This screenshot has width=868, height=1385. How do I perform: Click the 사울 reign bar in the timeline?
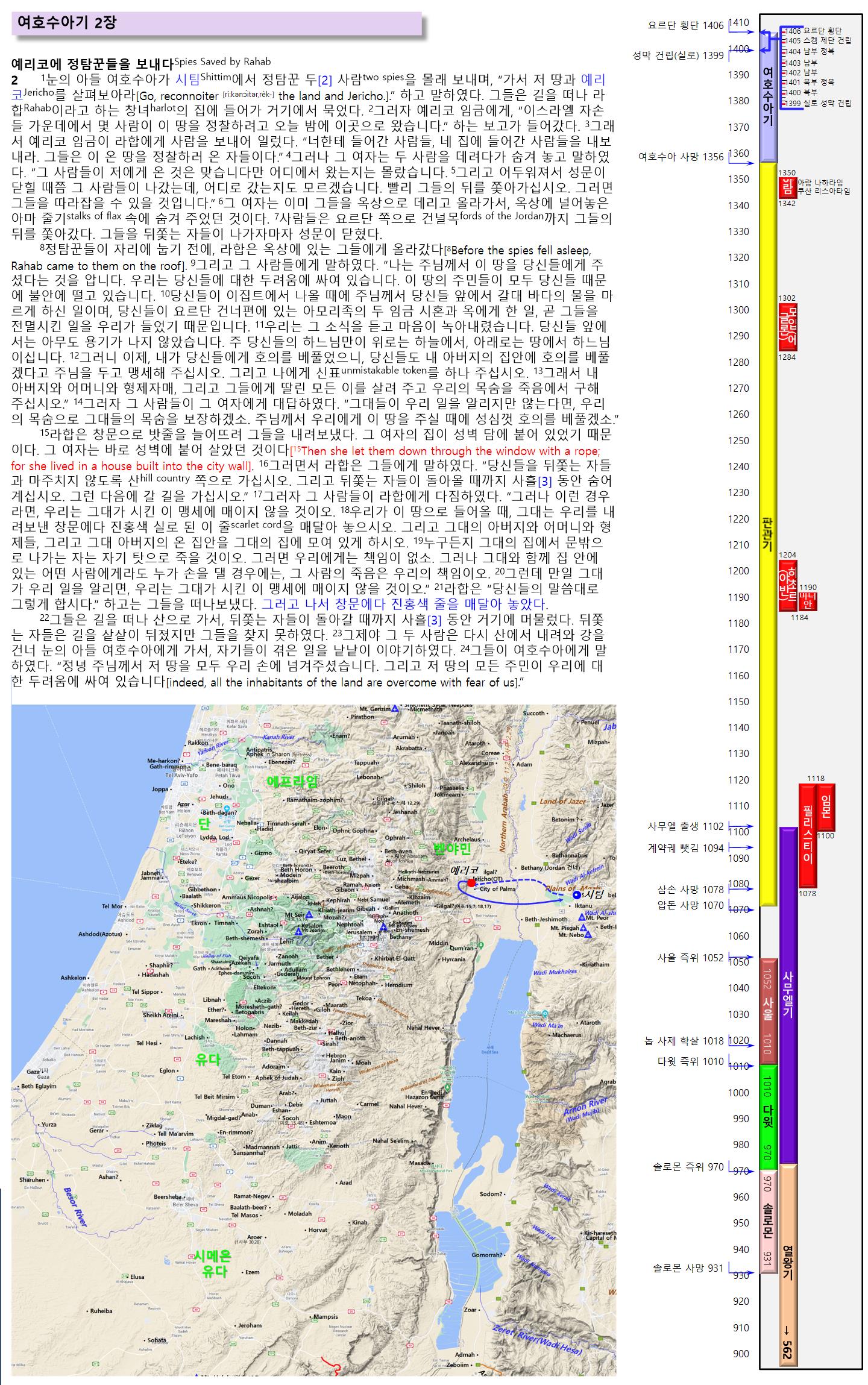(768, 1010)
